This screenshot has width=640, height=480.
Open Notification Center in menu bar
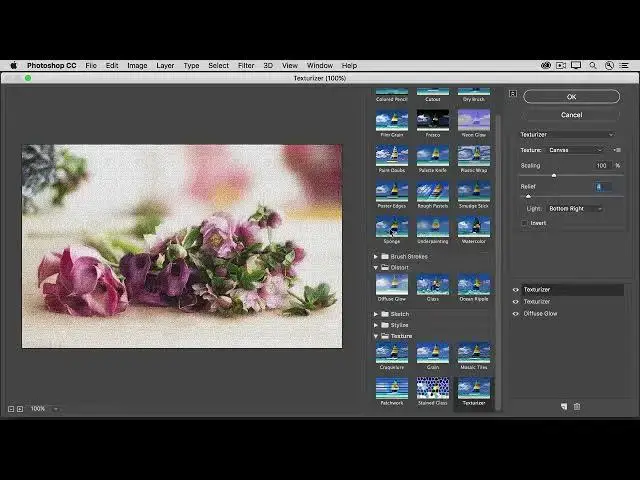(624, 65)
